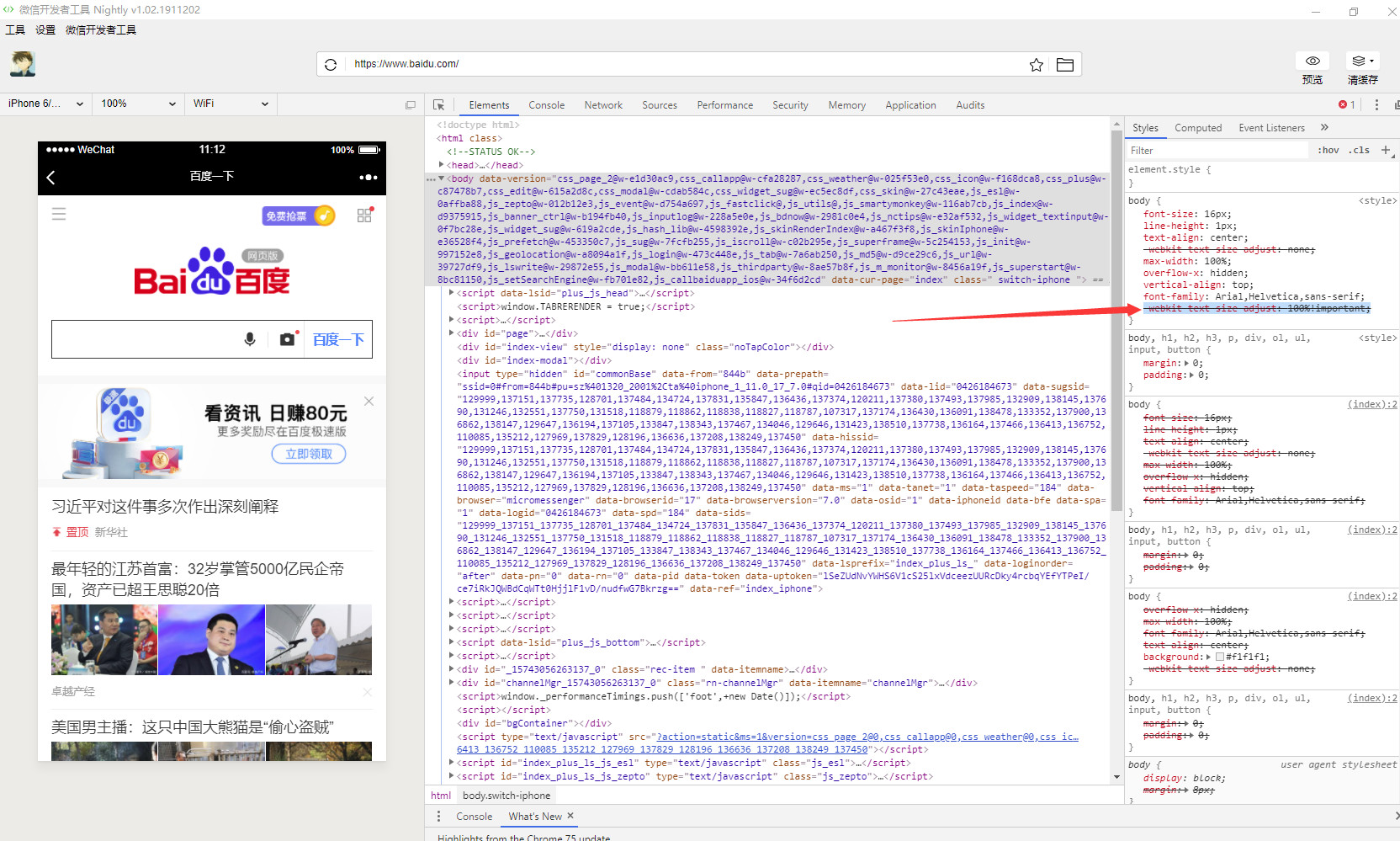Expand the head element node
1400x841 pixels.
tap(442, 165)
